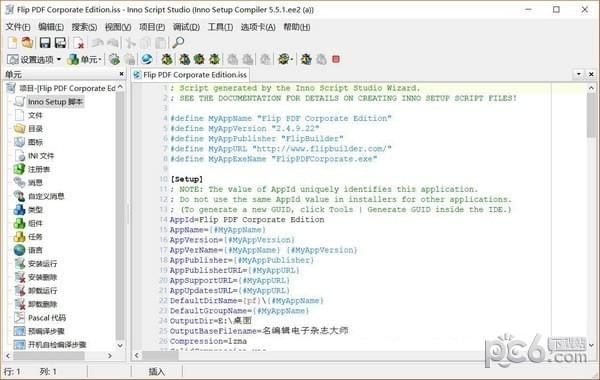Click the Save floppy disk icon
The image size is (600, 380).
tap(45, 42)
